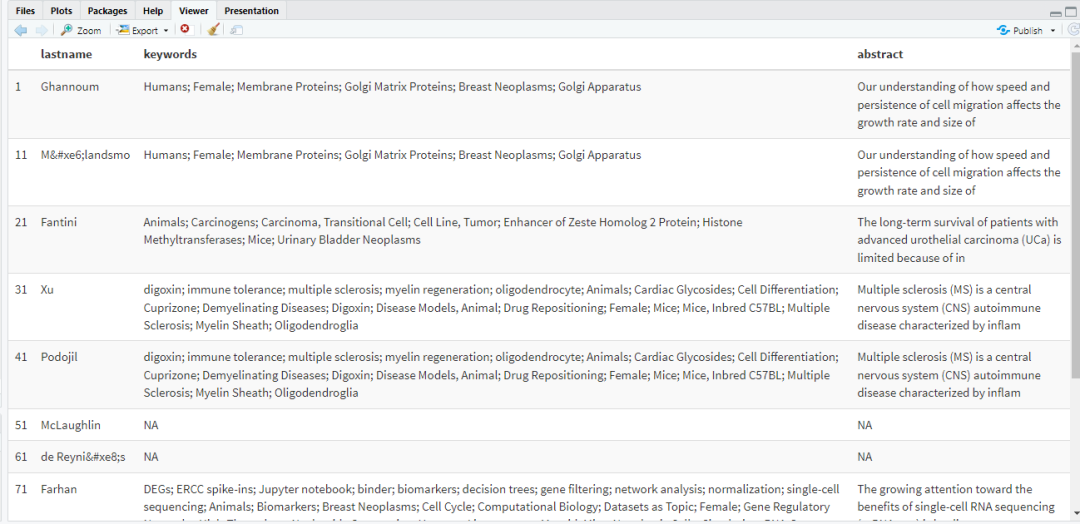Switch to the Files tab
This screenshot has height=524, width=1080.
25,11
